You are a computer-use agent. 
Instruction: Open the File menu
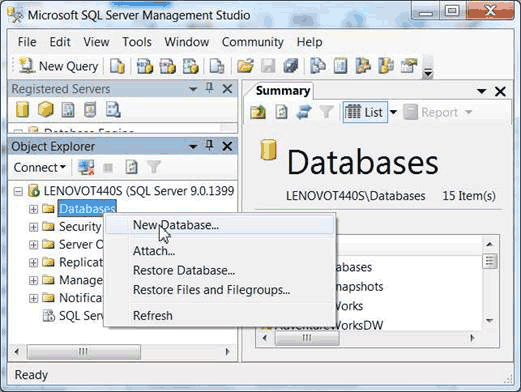(27, 42)
